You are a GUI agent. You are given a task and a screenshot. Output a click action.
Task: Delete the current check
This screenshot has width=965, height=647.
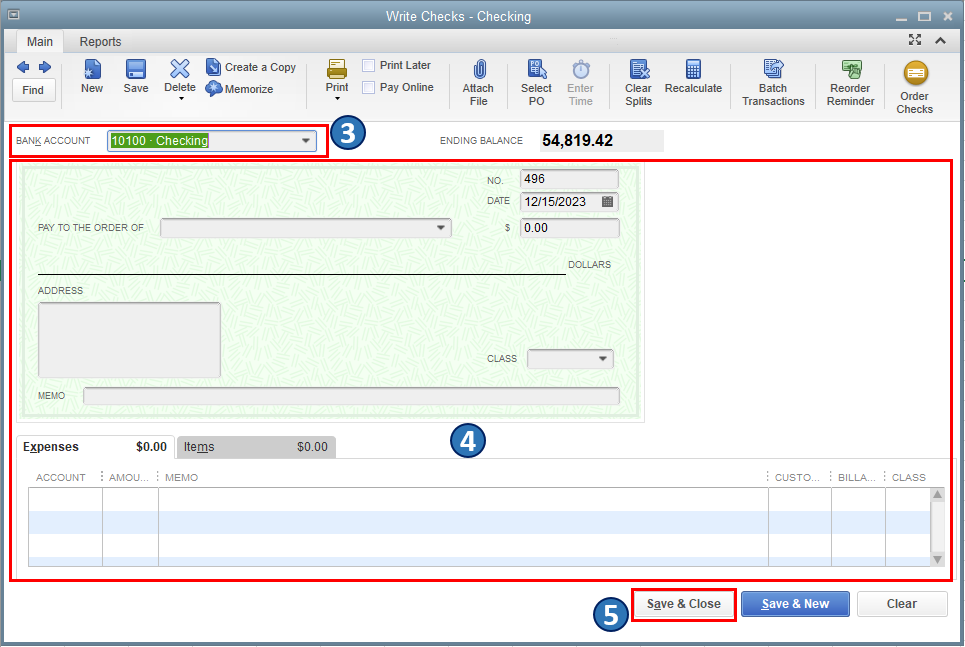point(180,76)
